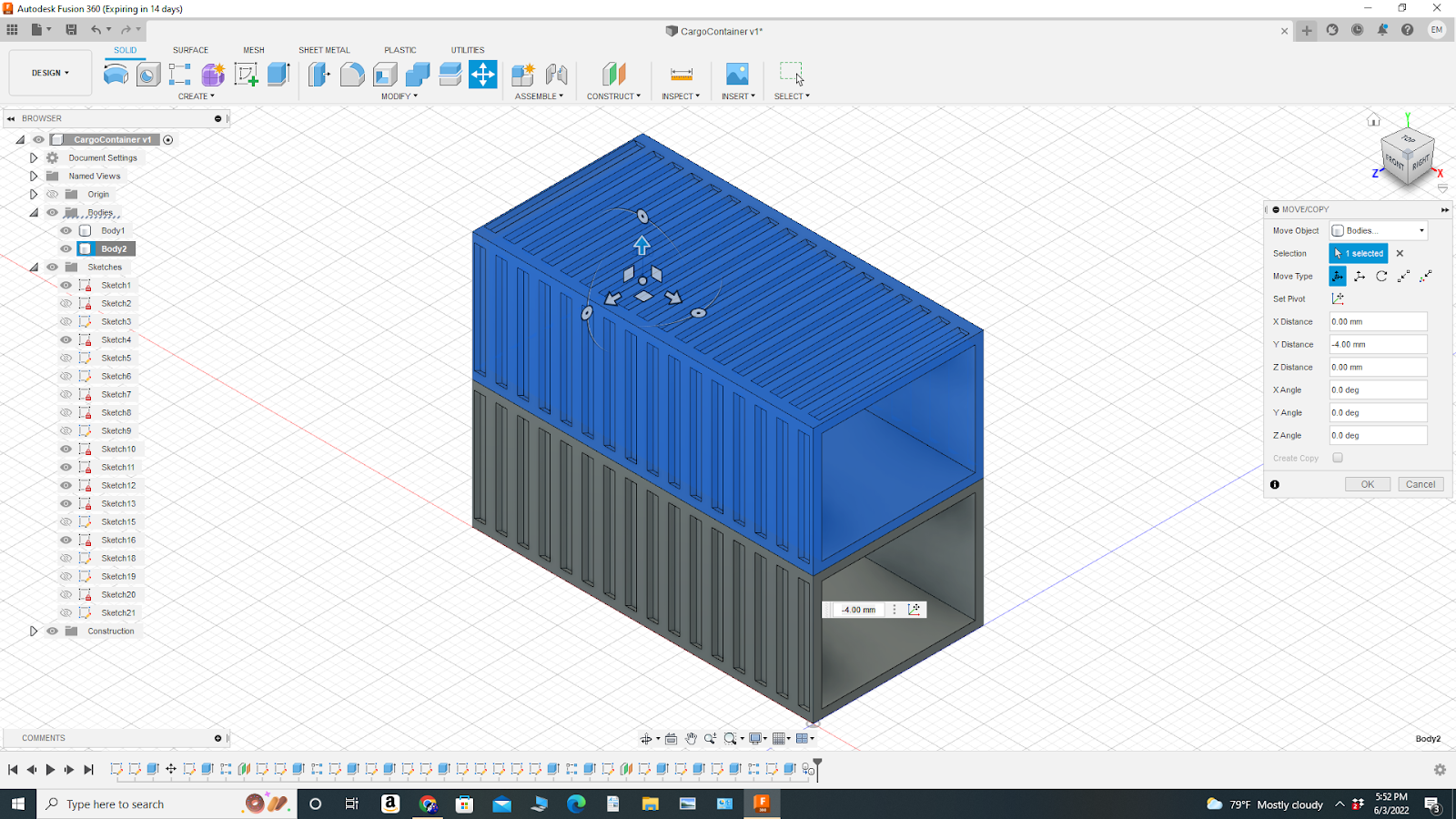The image size is (1456, 819).
Task: Click the Insert image icon
Action: pos(737,75)
